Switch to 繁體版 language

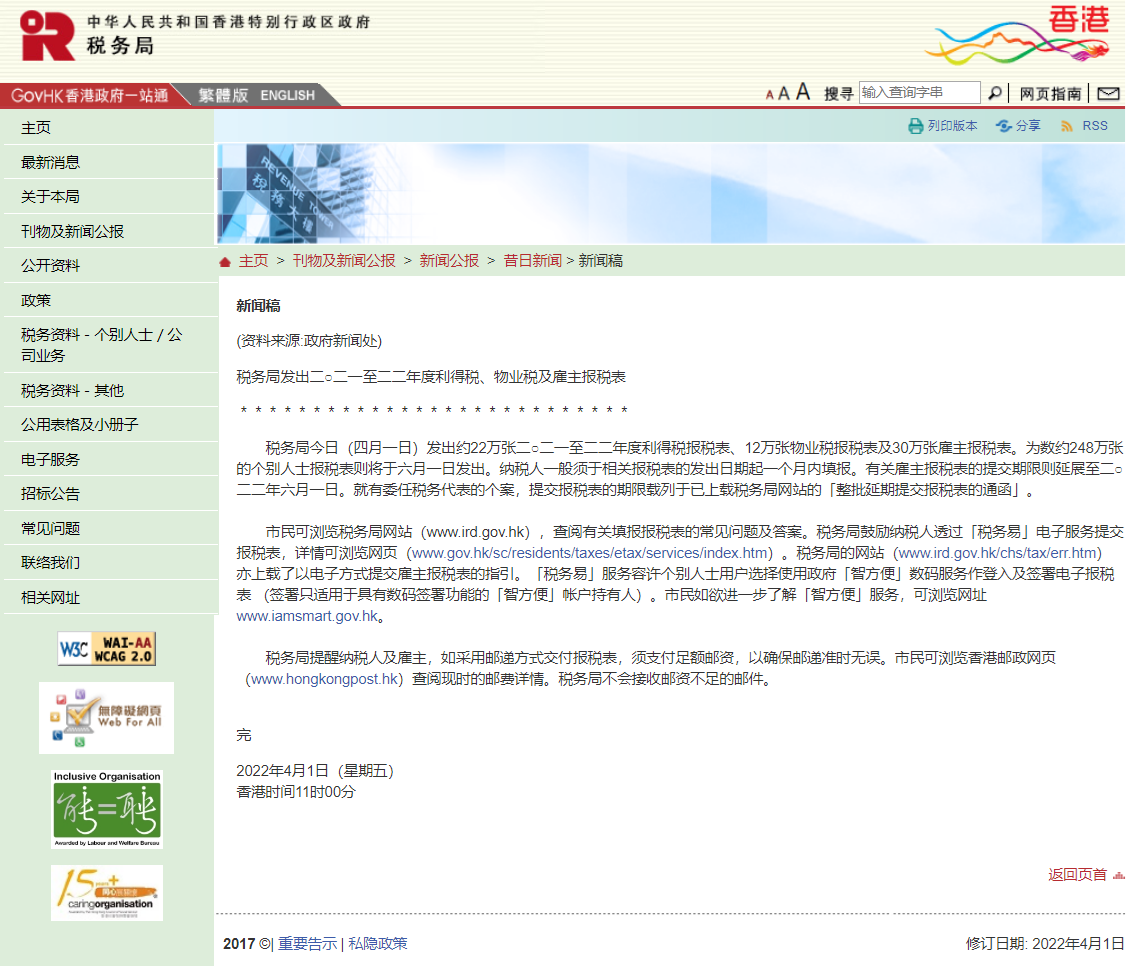[223, 95]
